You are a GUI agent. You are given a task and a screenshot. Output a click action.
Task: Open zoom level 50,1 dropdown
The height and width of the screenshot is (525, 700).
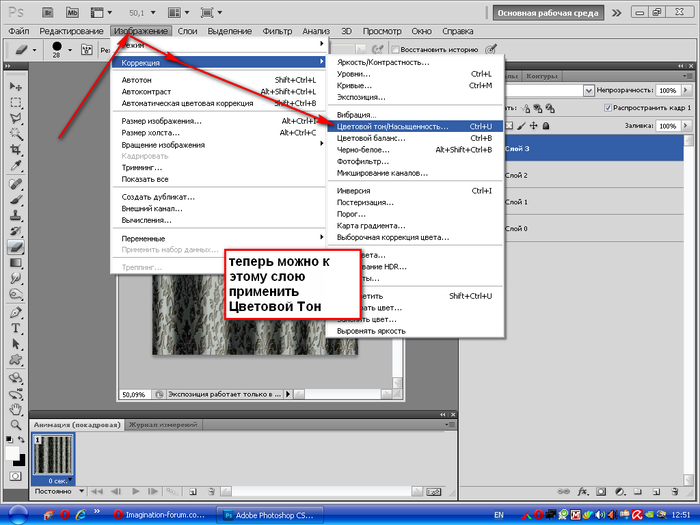(153, 13)
